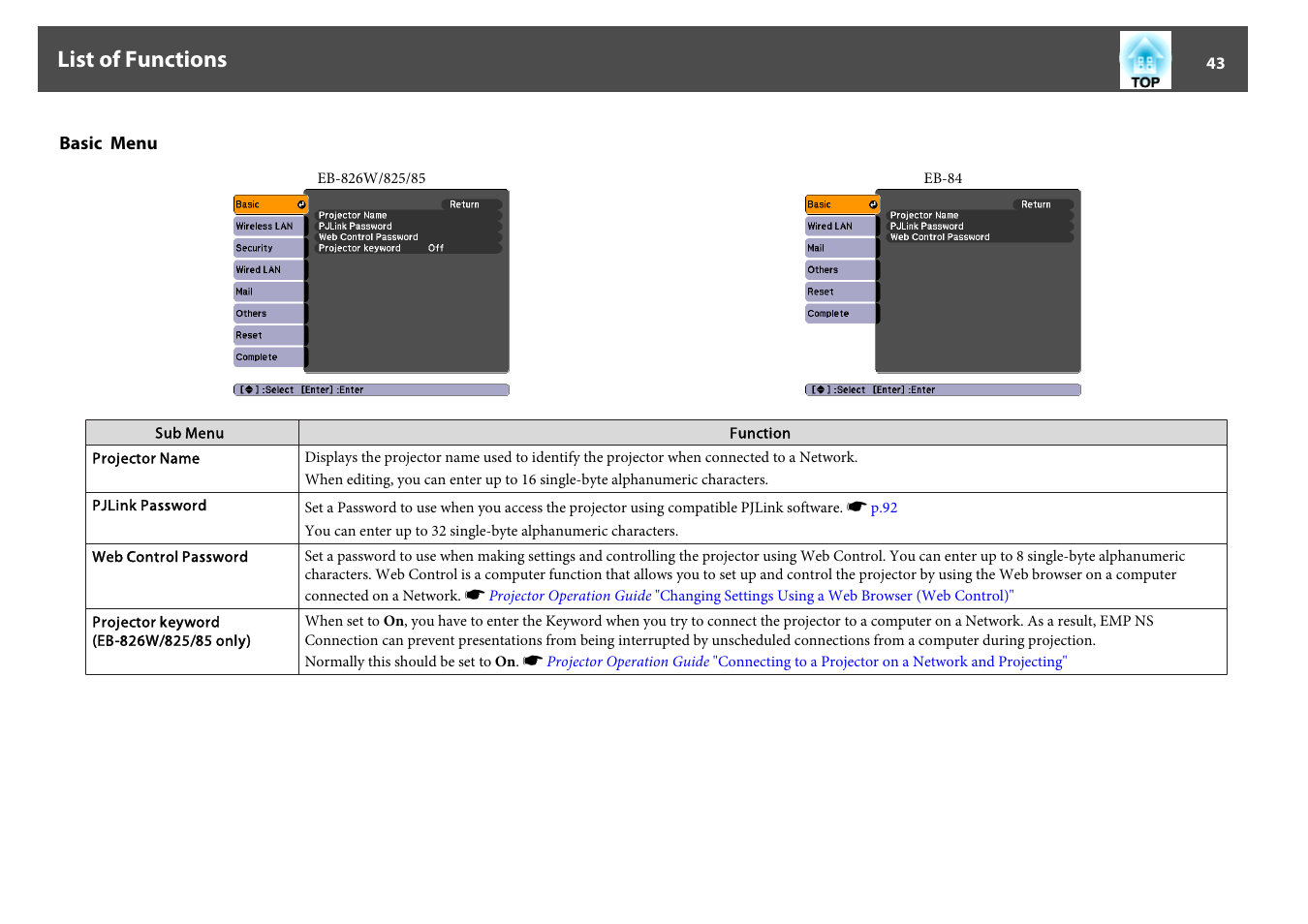Click the TOP home icon
Screen dimensions: 1308x924
coord(1145,60)
